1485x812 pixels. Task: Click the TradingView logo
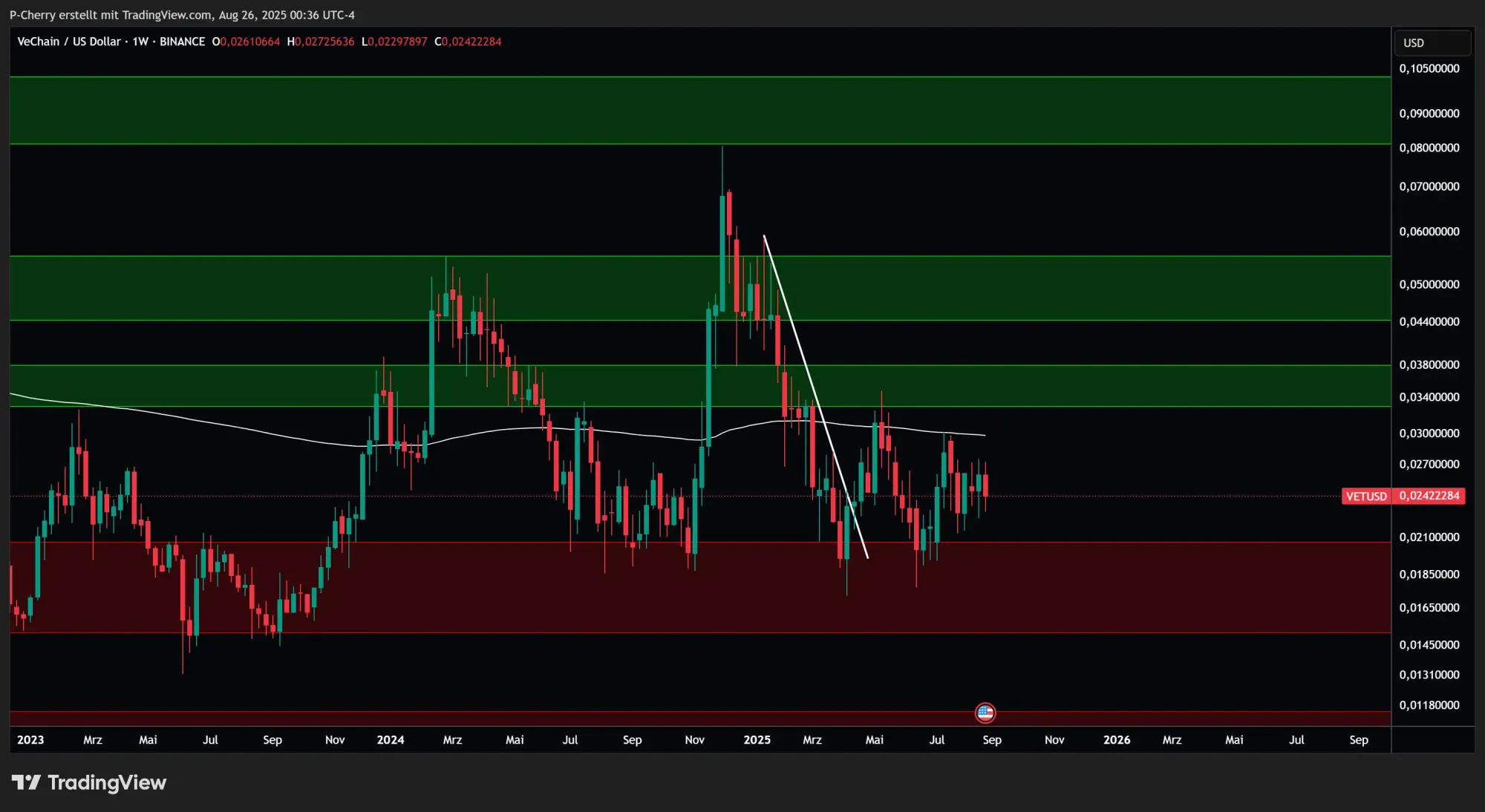89,782
